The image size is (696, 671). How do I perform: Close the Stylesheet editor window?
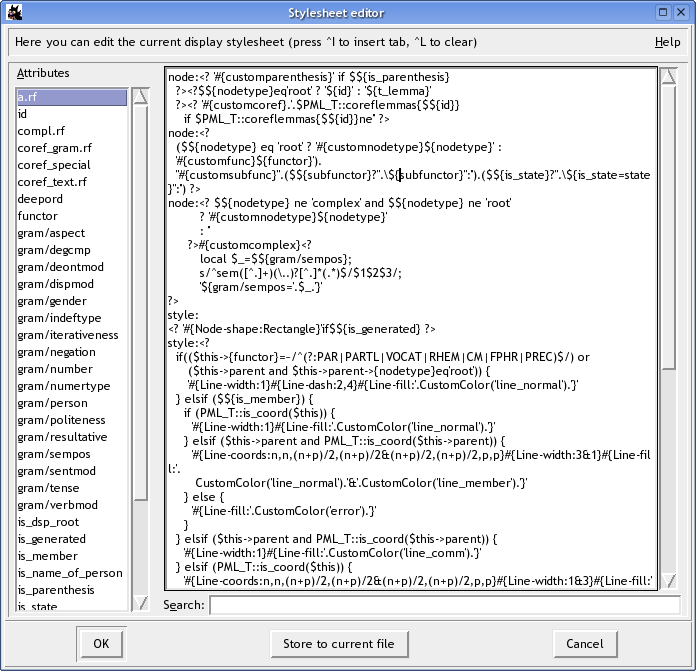[680, 12]
